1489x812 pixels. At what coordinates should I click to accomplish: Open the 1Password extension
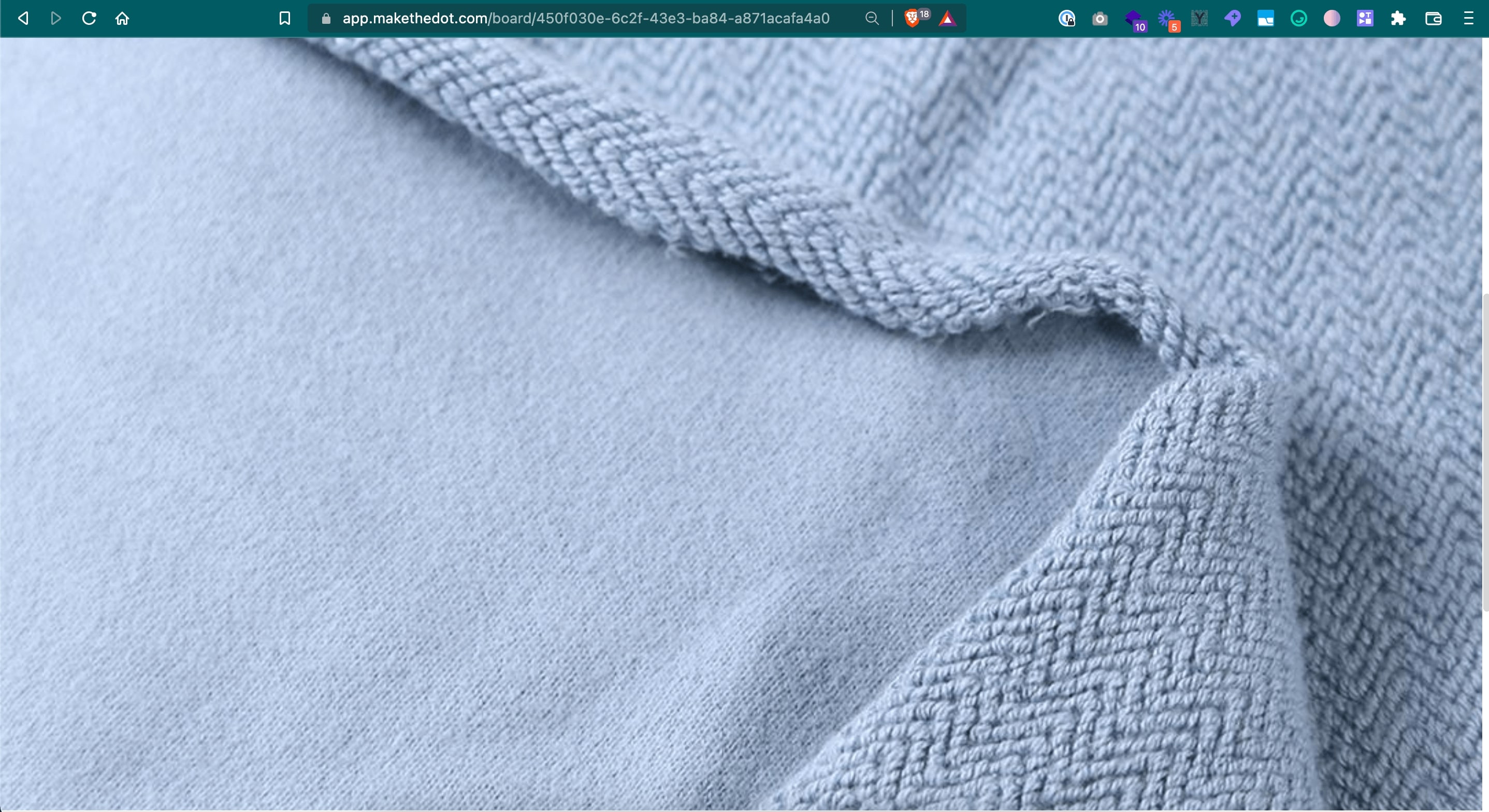point(1066,18)
